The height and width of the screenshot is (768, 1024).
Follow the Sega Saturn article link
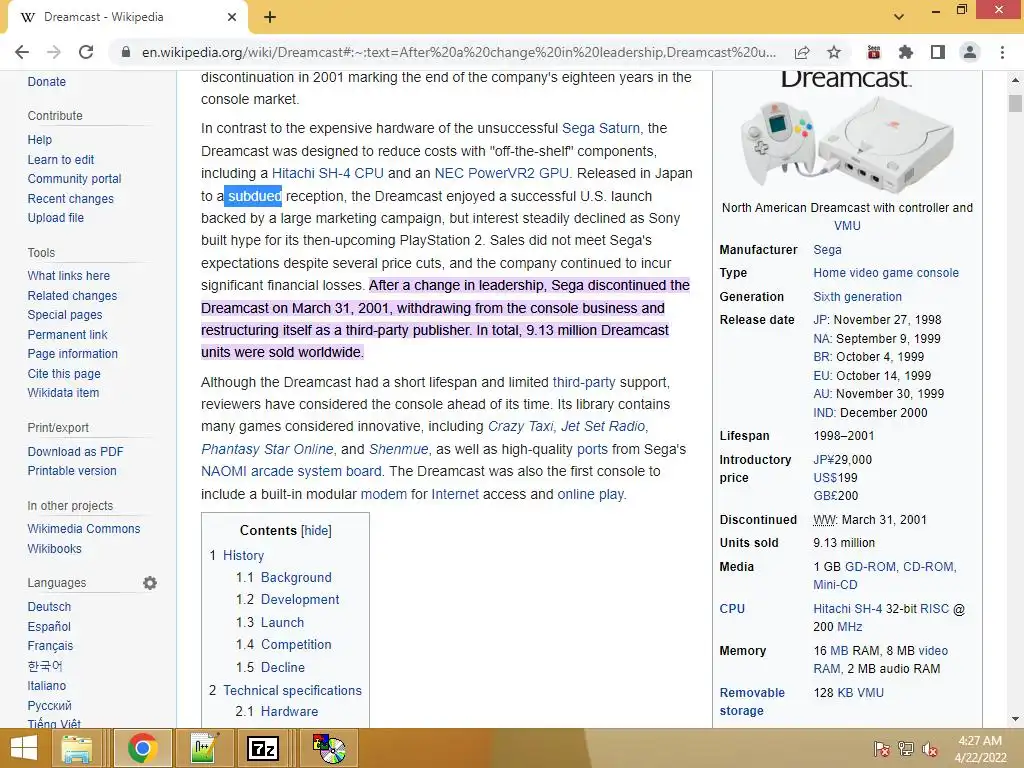pyautogui.click(x=601, y=128)
